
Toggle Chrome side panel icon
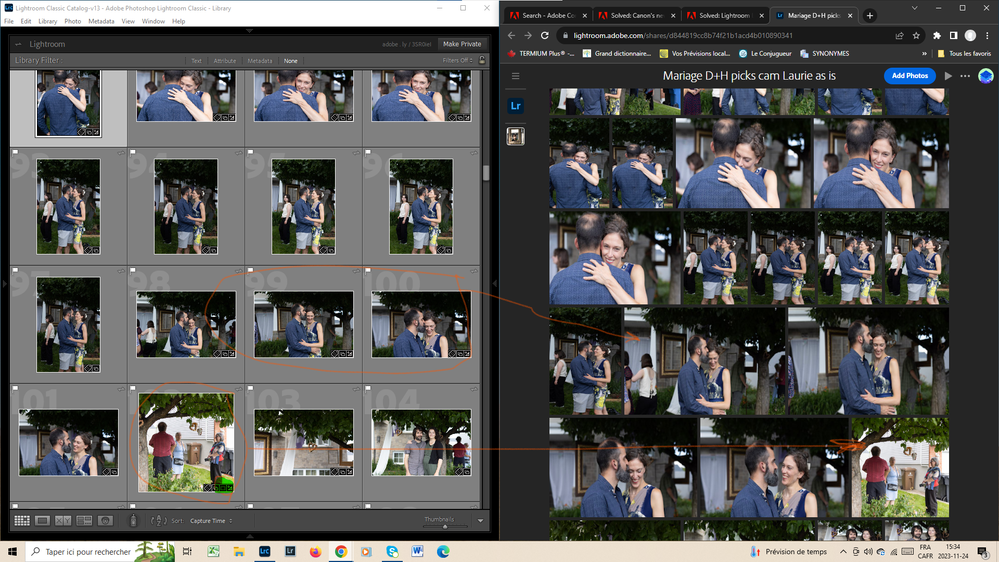[x=954, y=36]
